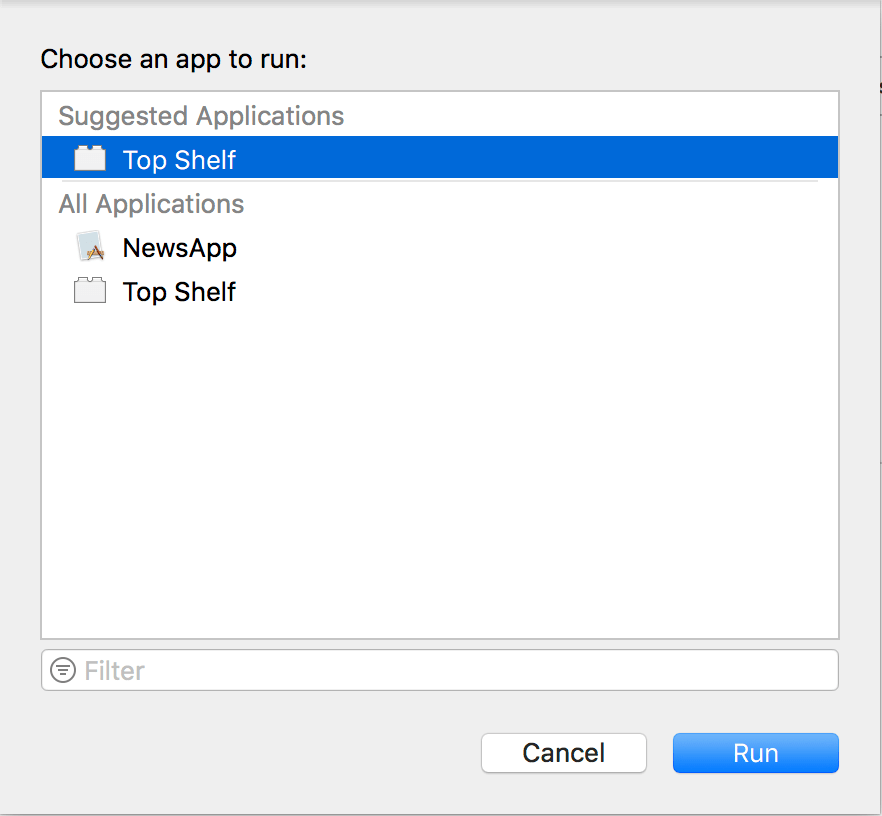Click the Top Shelf app icon in Suggested Applications
The width and height of the screenshot is (882, 816).
pyautogui.click(x=90, y=158)
